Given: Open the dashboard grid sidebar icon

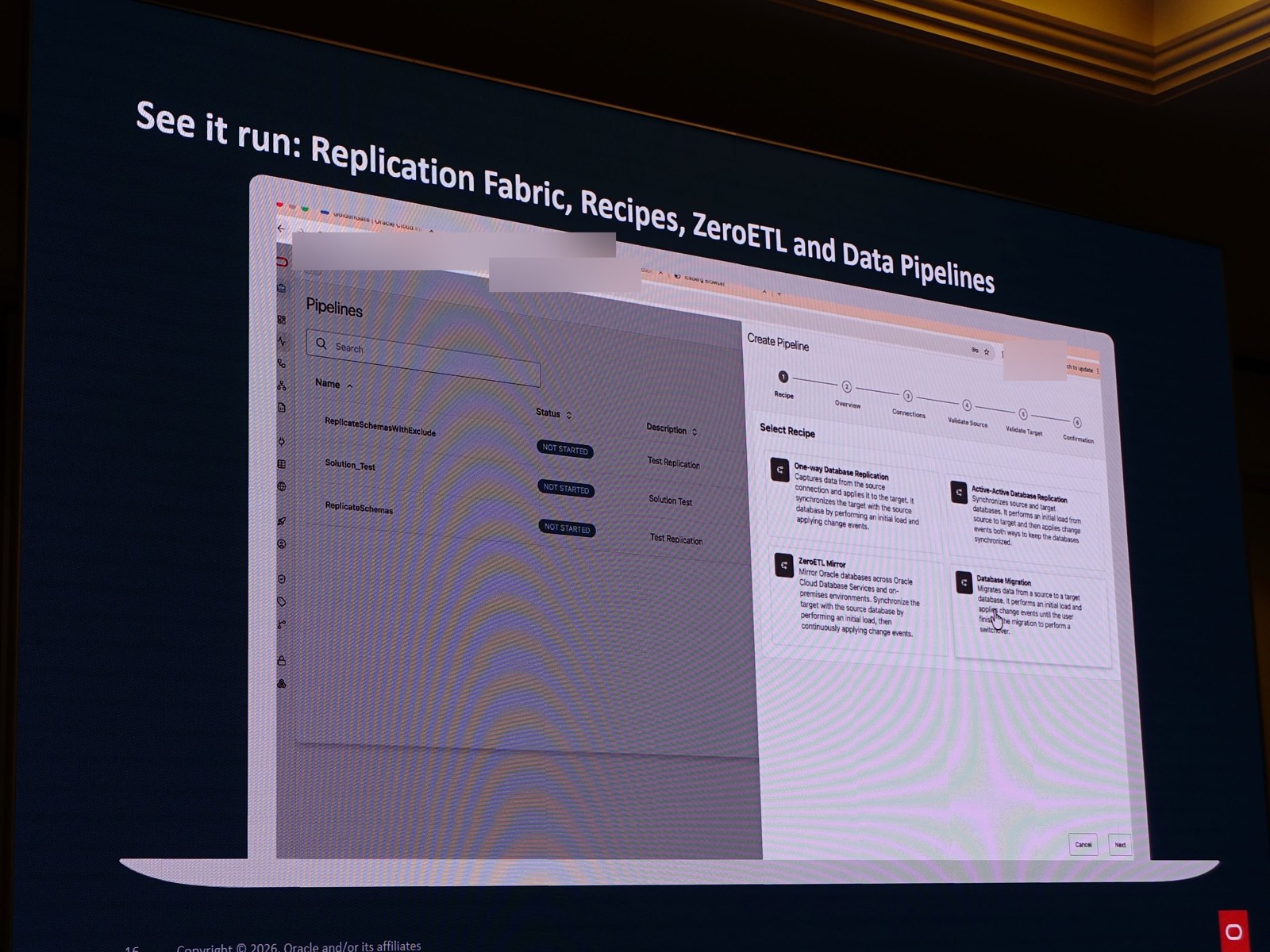Looking at the screenshot, I should (x=281, y=320).
